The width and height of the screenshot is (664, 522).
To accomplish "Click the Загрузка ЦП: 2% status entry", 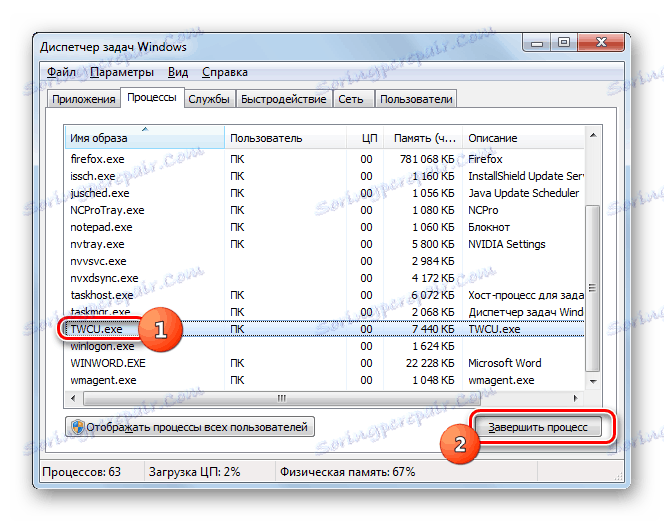I will [x=194, y=472].
